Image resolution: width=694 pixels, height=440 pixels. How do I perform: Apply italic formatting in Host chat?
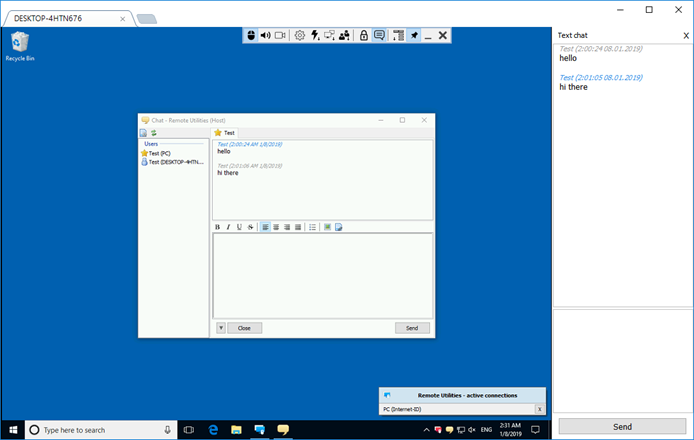point(228,227)
